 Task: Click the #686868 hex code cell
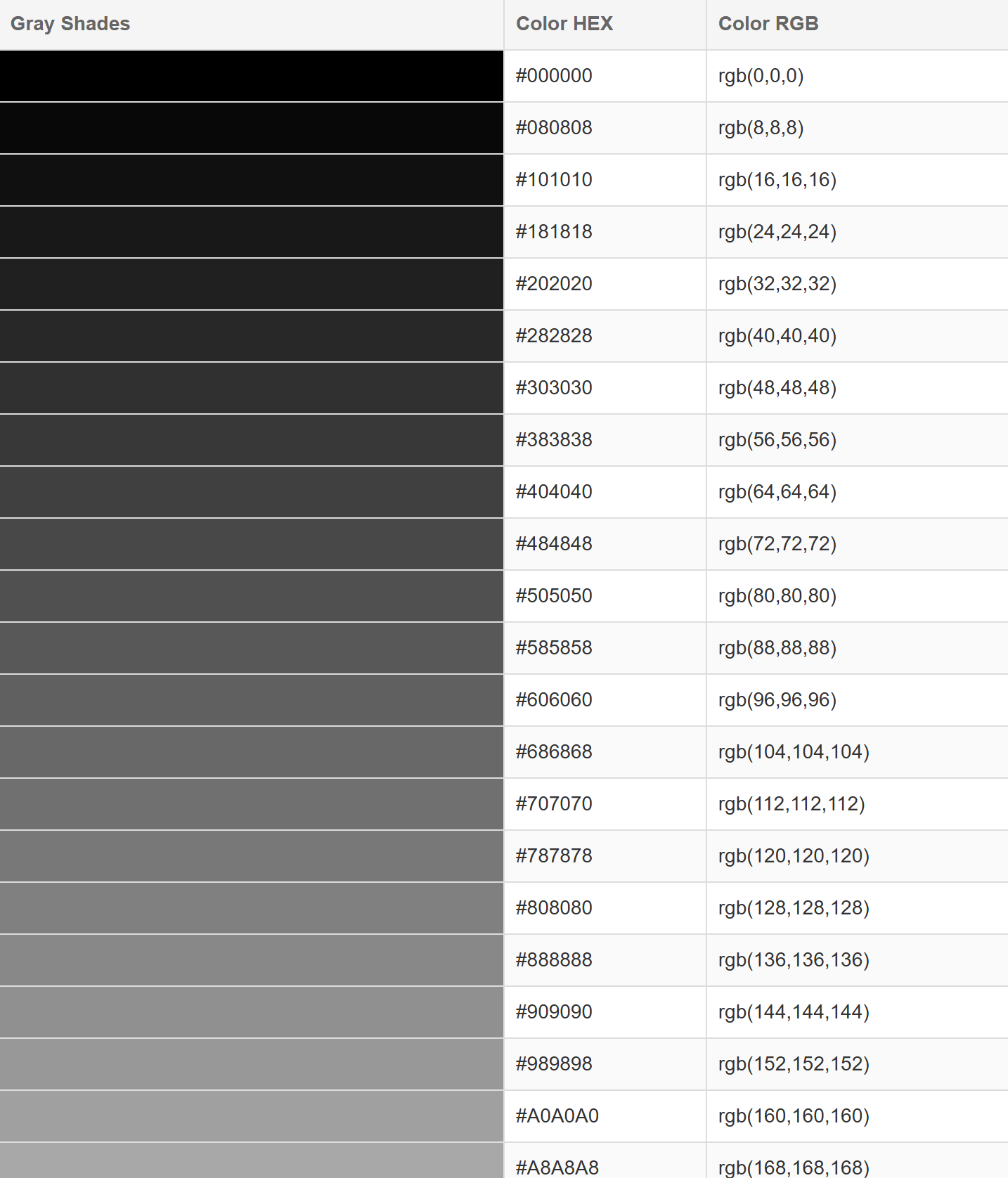[554, 752]
